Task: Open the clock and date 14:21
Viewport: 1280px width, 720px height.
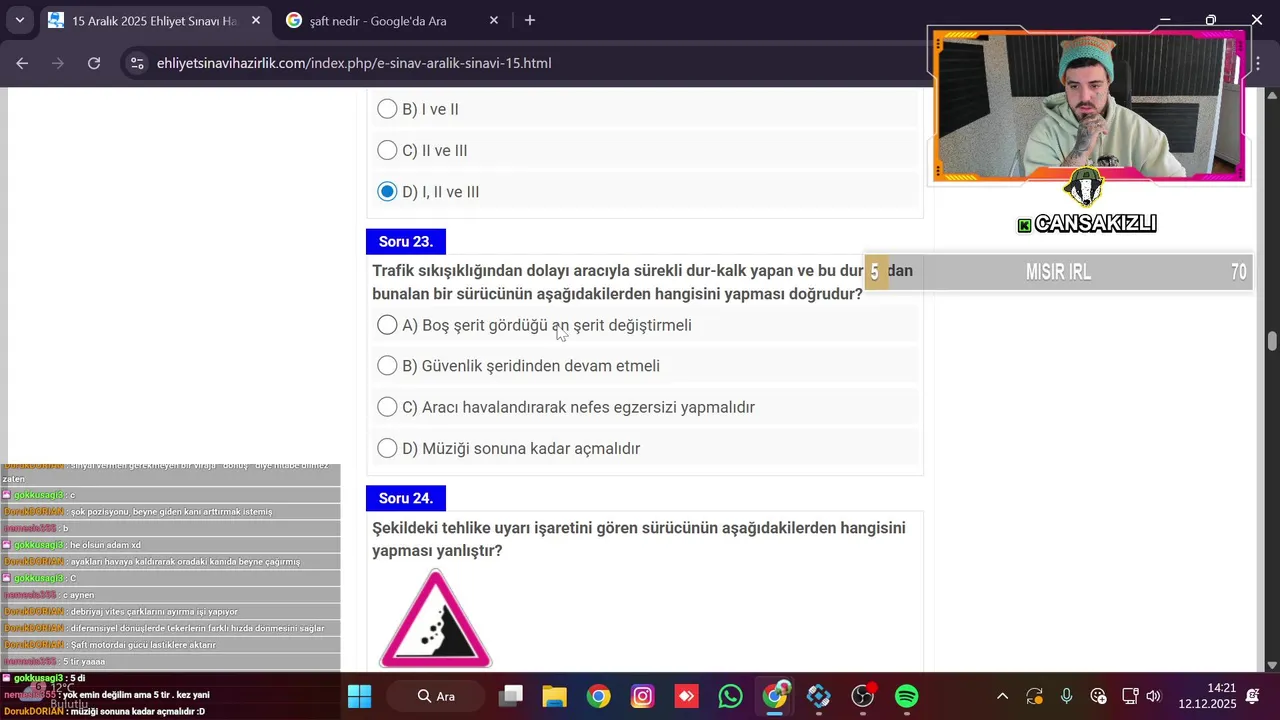Action: (x=1207, y=696)
